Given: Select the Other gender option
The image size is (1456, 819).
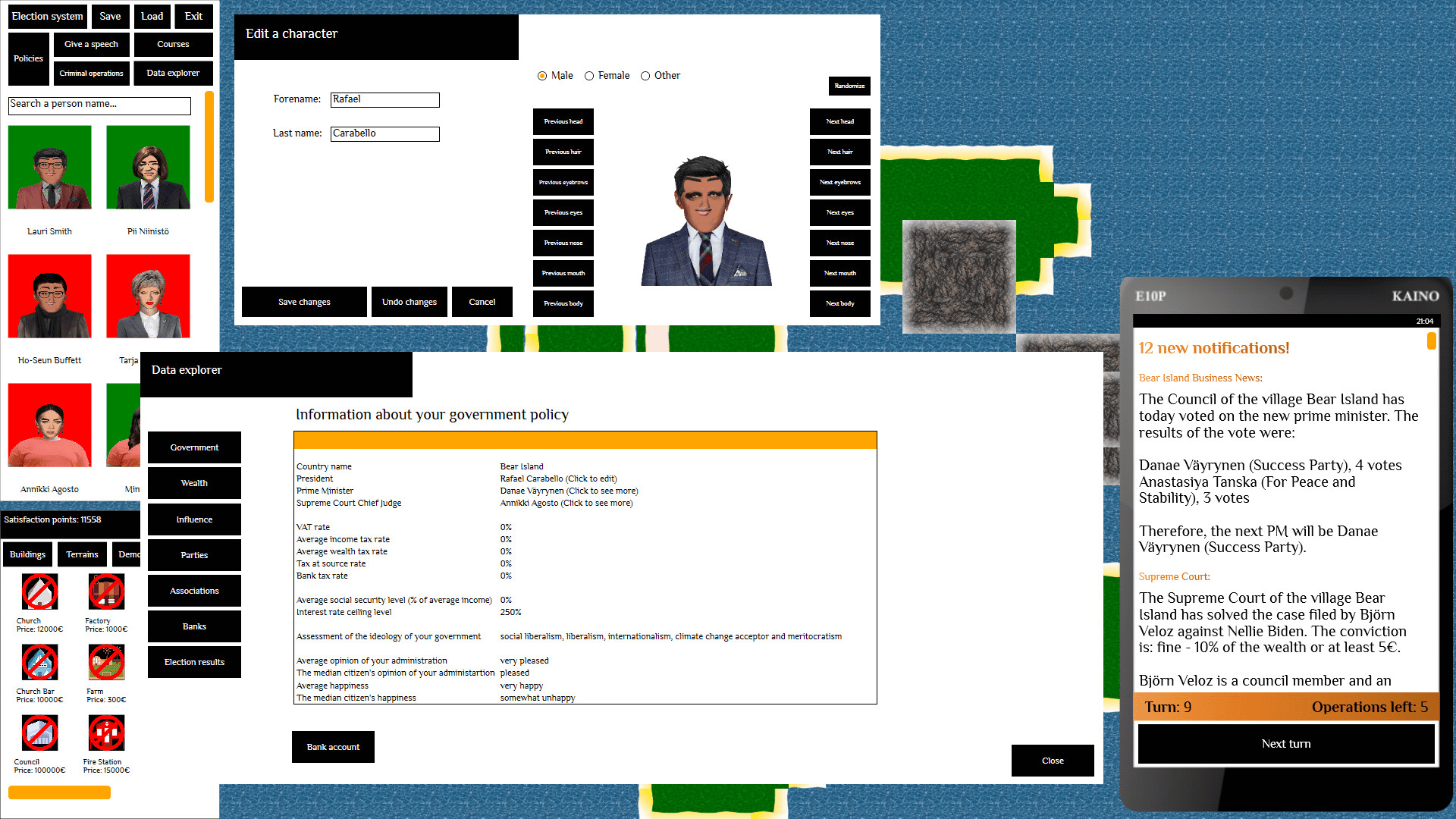Looking at the screenshot, I should (645, 76).
